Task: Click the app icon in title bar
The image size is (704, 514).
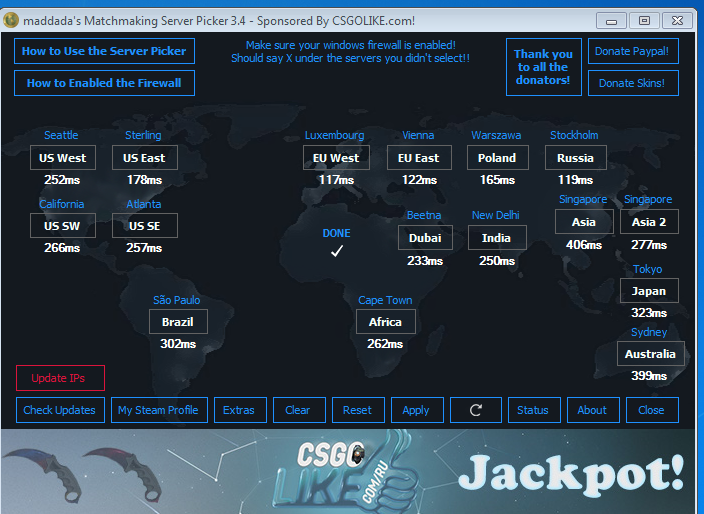Action: [11, 20]
